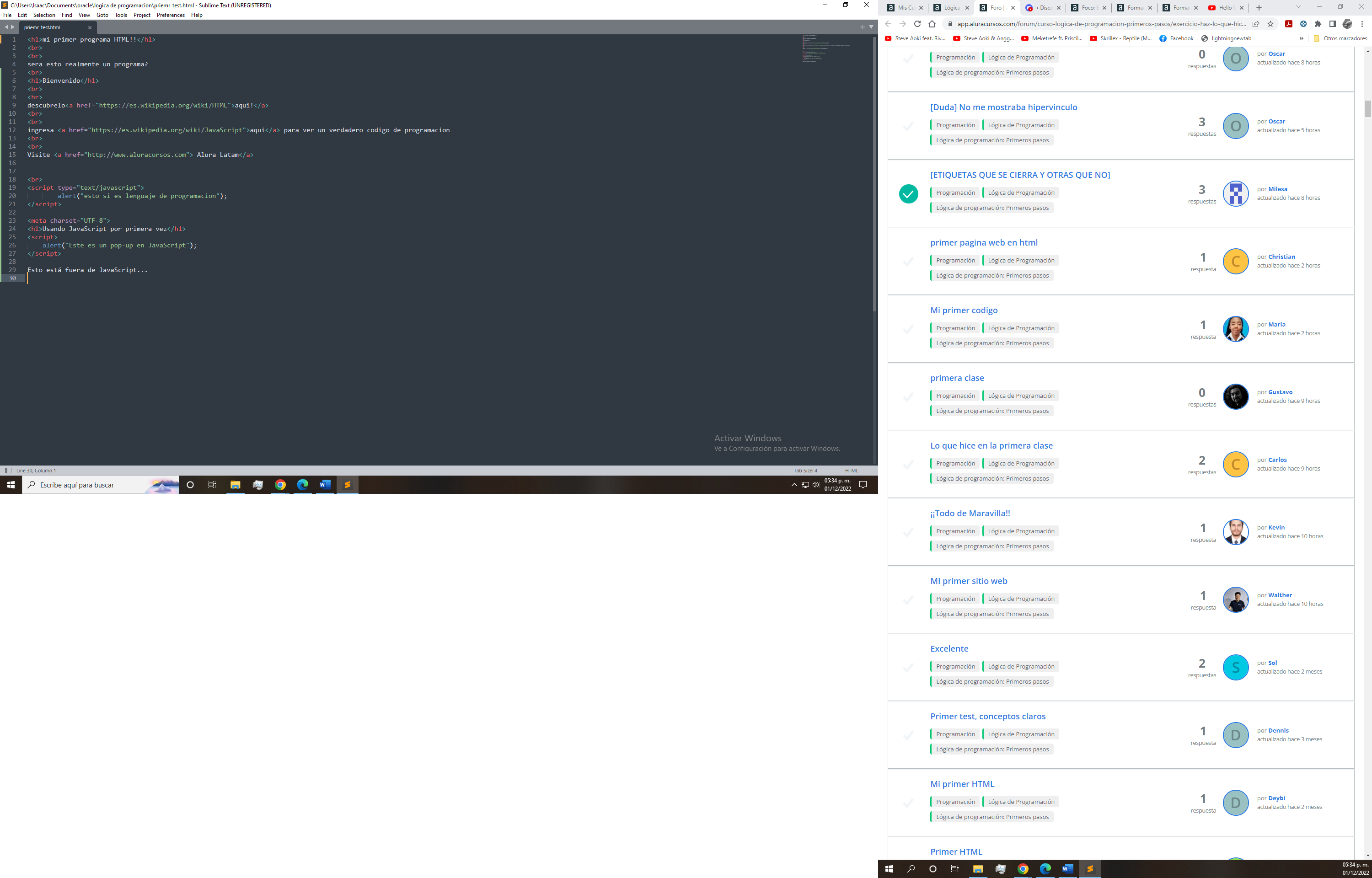Open Task View beside the taskbar search box

click(x=212, y=485)
